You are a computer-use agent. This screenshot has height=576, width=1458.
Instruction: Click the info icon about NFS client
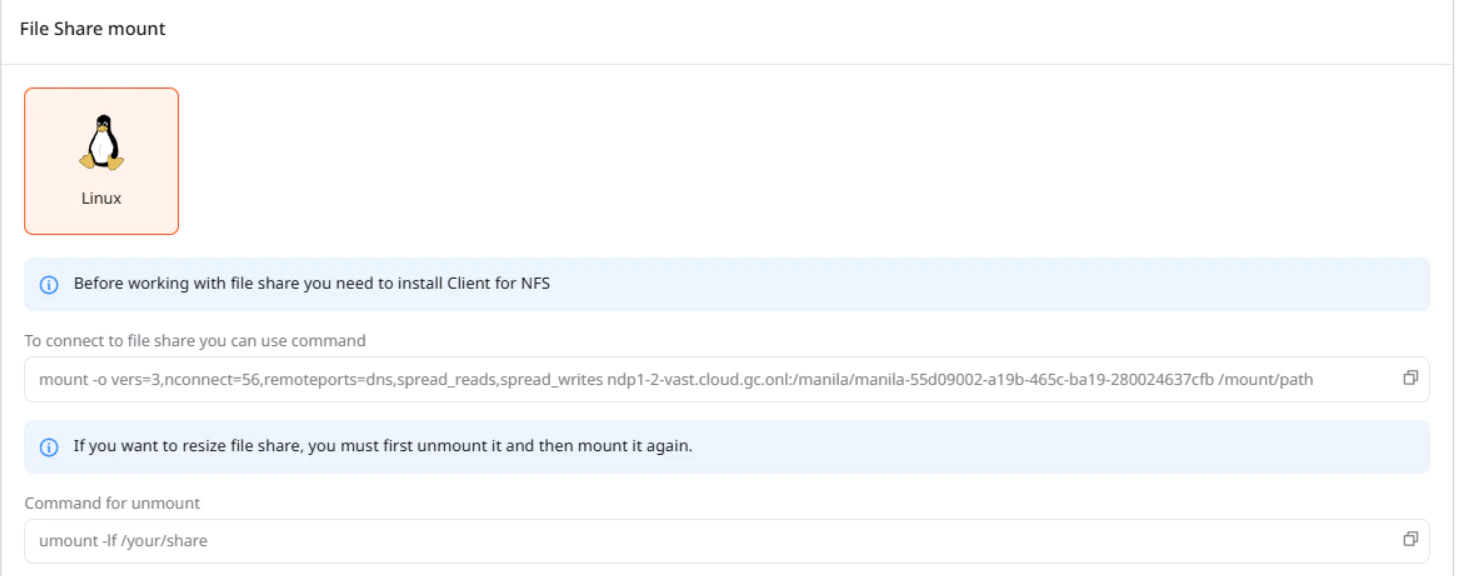tap(51, 283)
